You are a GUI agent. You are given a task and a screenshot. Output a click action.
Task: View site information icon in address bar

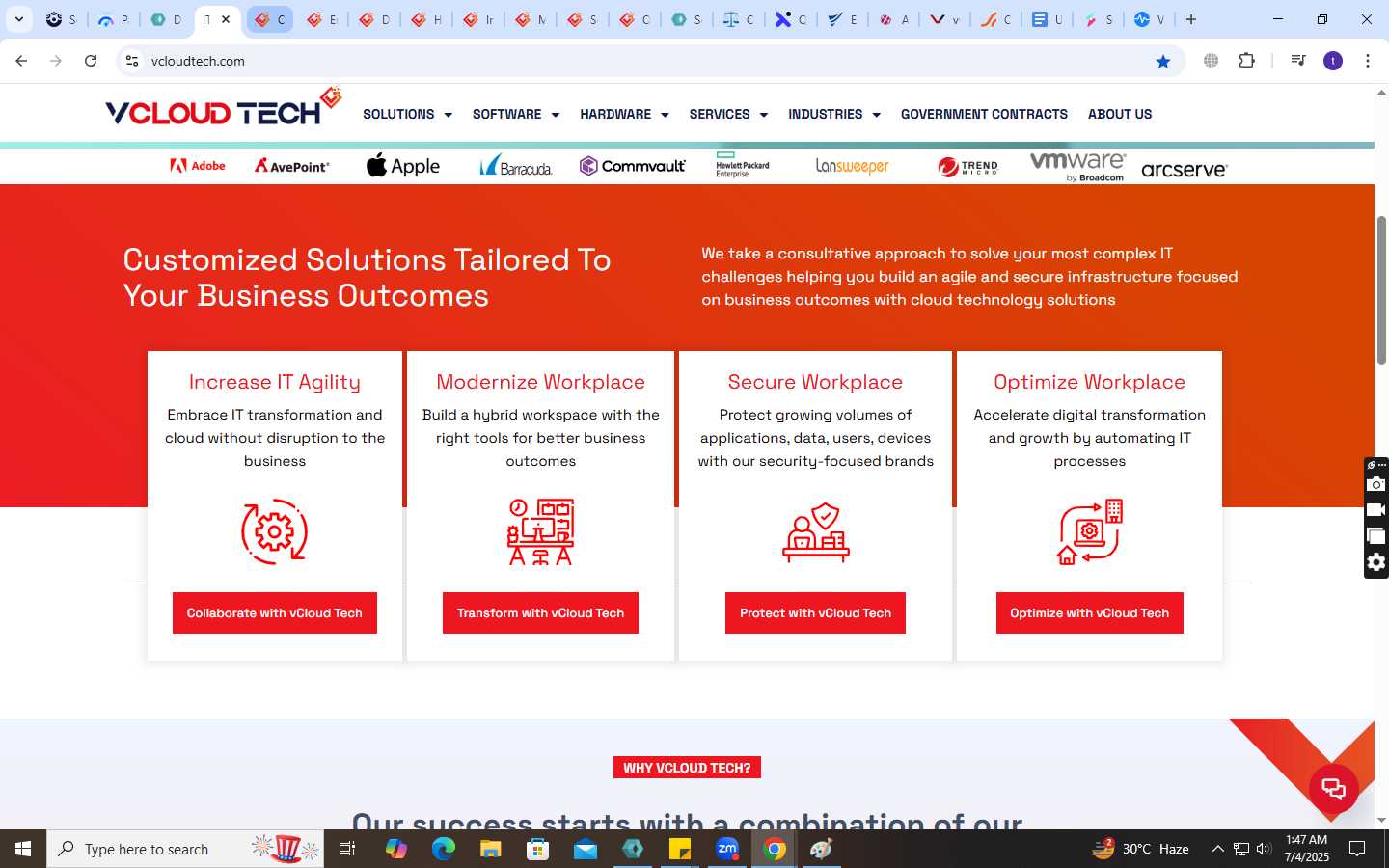pos(132,61)
